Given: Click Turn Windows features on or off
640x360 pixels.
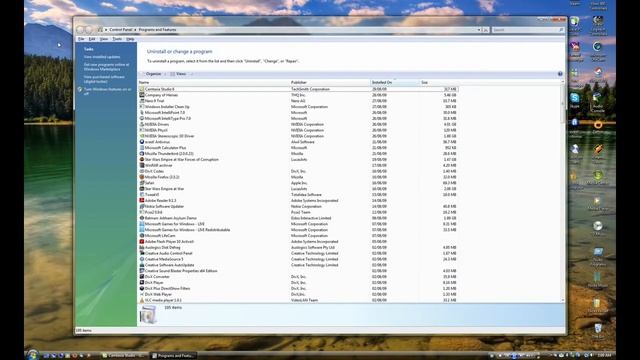Looking at the screenshot, I should (107, 91).
